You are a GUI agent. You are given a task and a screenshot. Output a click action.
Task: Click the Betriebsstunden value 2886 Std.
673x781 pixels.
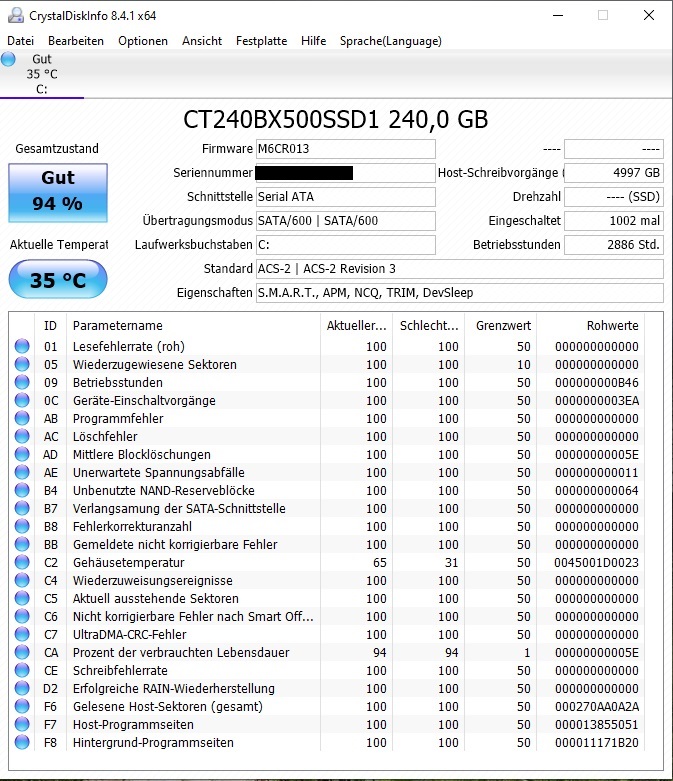[614, 245]
